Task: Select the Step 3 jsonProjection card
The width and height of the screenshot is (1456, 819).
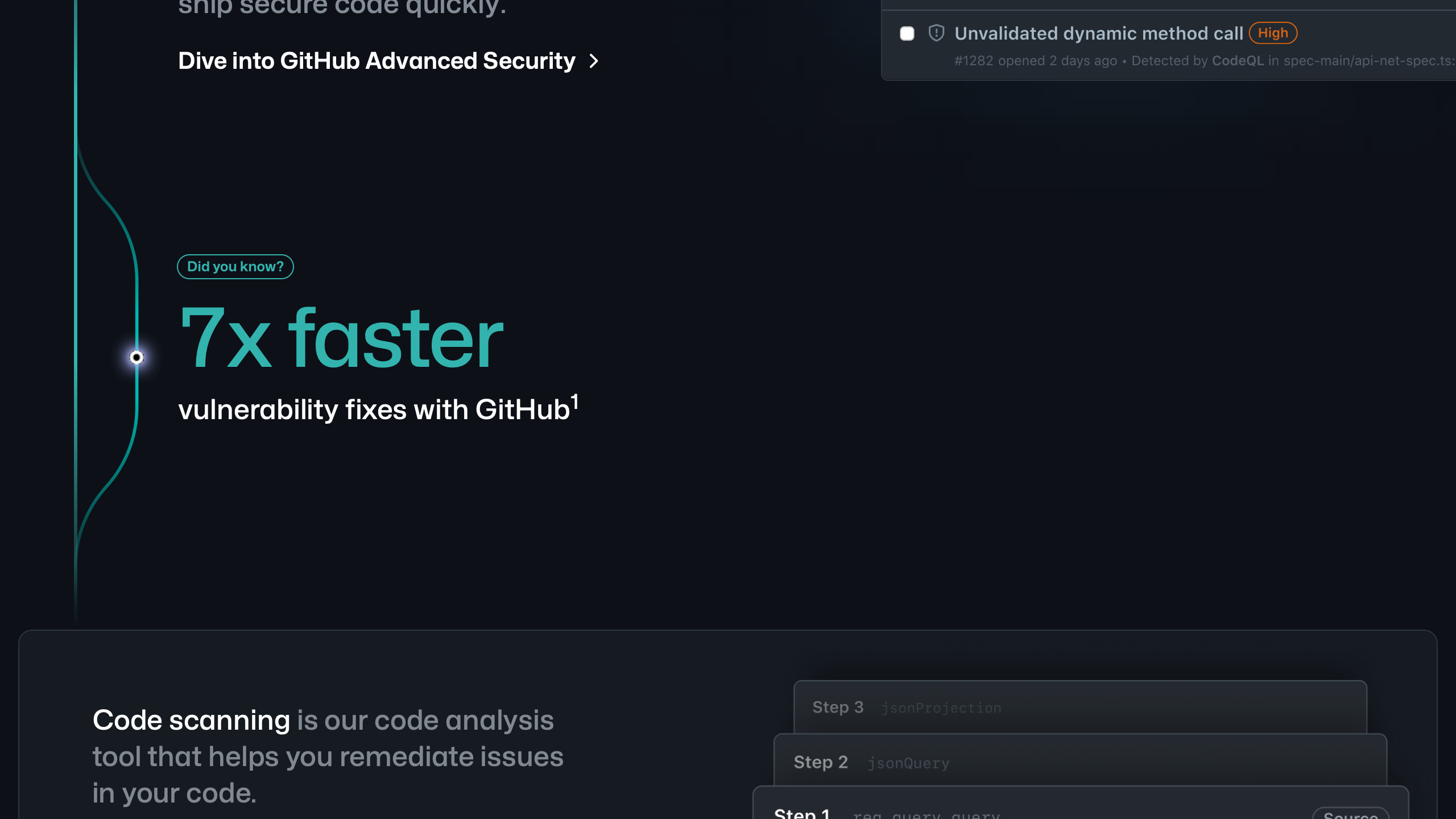Action: point(1080,707)
